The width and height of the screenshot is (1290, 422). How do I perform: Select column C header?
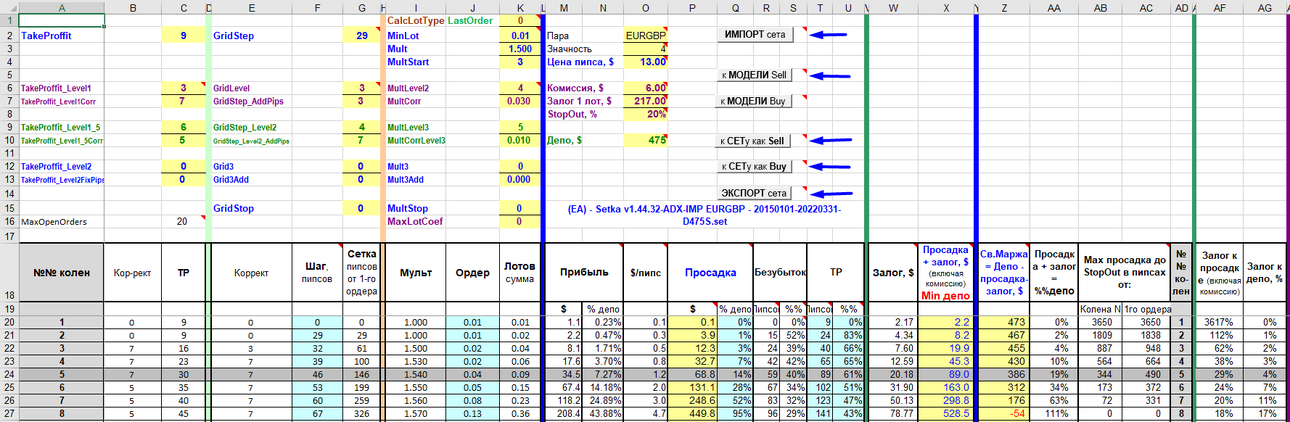coord(183,7)
